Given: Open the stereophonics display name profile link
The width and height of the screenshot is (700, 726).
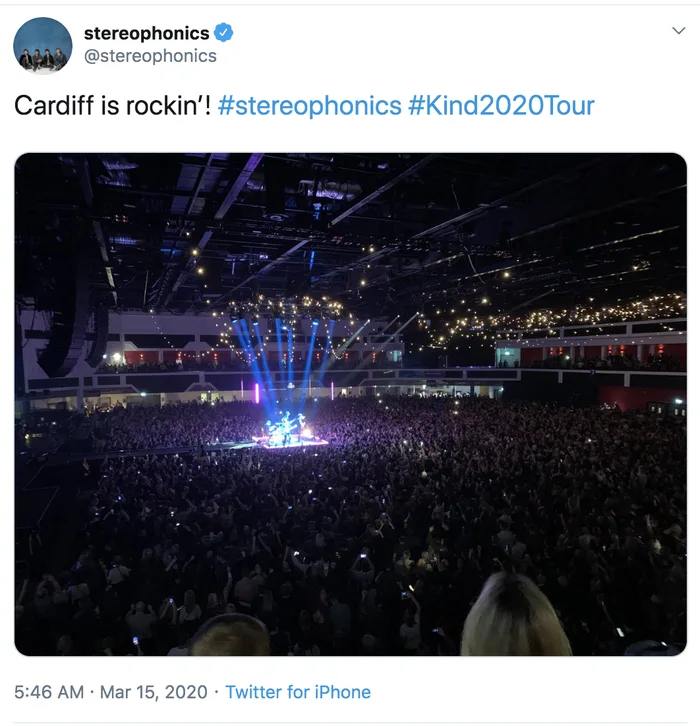Looking at the screenshot, I should coord(146,33).
